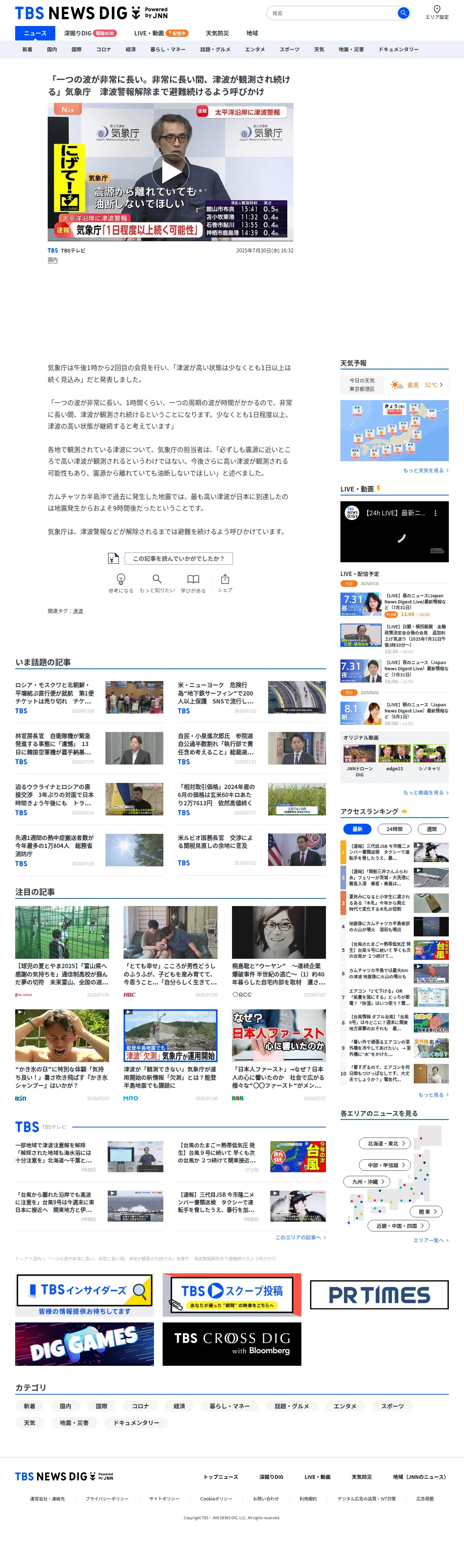Open ドキュメンタリー in sub navigation bar
Viewport: 464px width, 1568px height.
[398, 49]
